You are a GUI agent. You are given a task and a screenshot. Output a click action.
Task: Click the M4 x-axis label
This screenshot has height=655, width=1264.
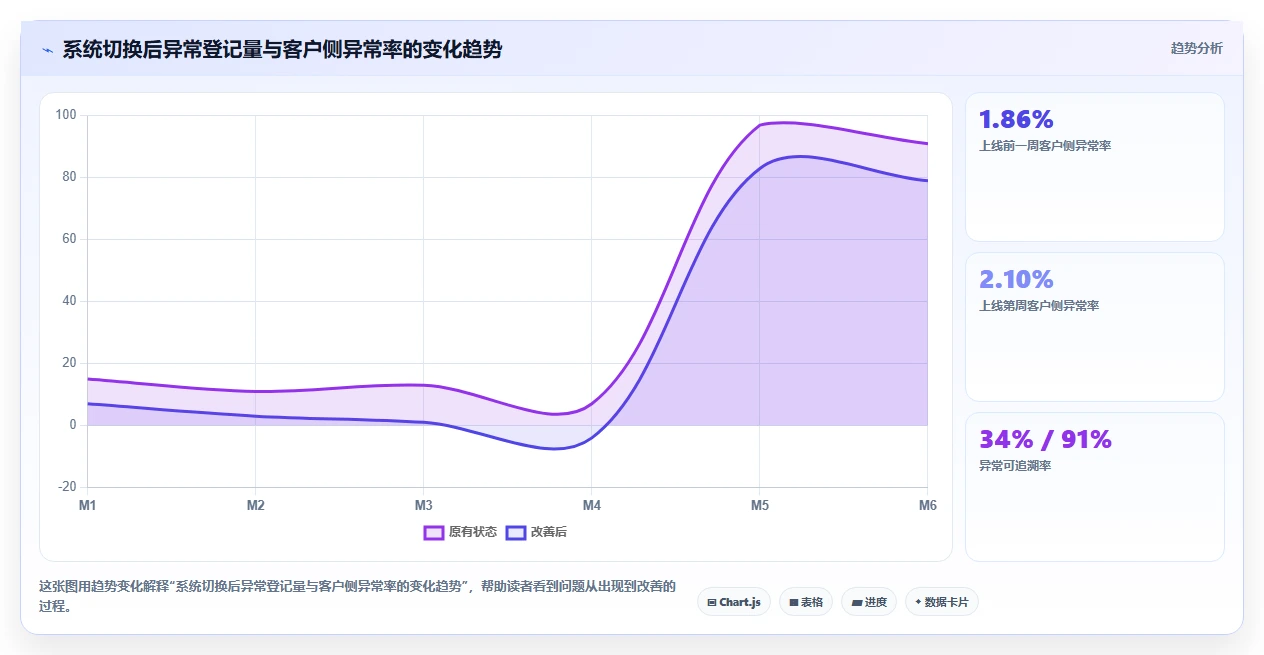[x=592, y=506]
